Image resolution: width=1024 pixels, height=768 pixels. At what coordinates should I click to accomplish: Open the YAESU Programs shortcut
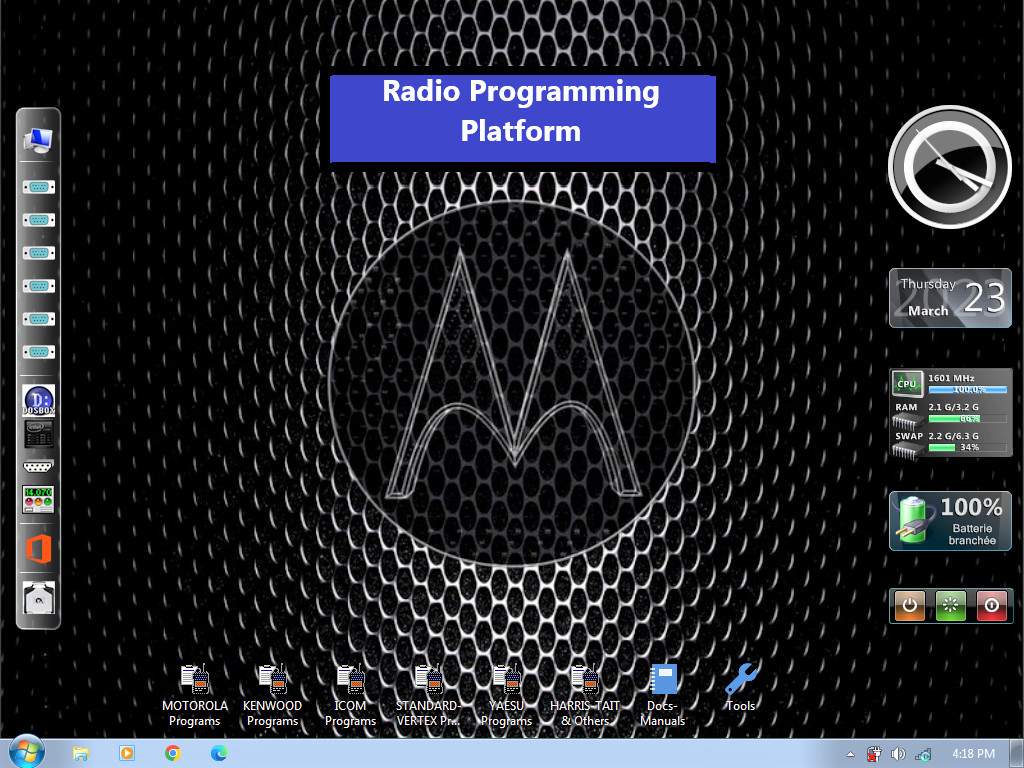[507, 681]
